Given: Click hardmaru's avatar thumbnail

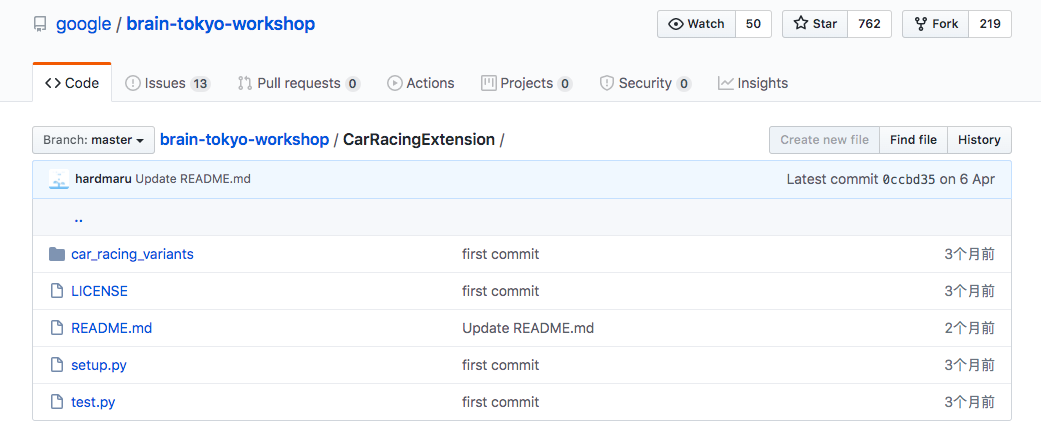Looking at the screenshot, I should pos(59,179).
